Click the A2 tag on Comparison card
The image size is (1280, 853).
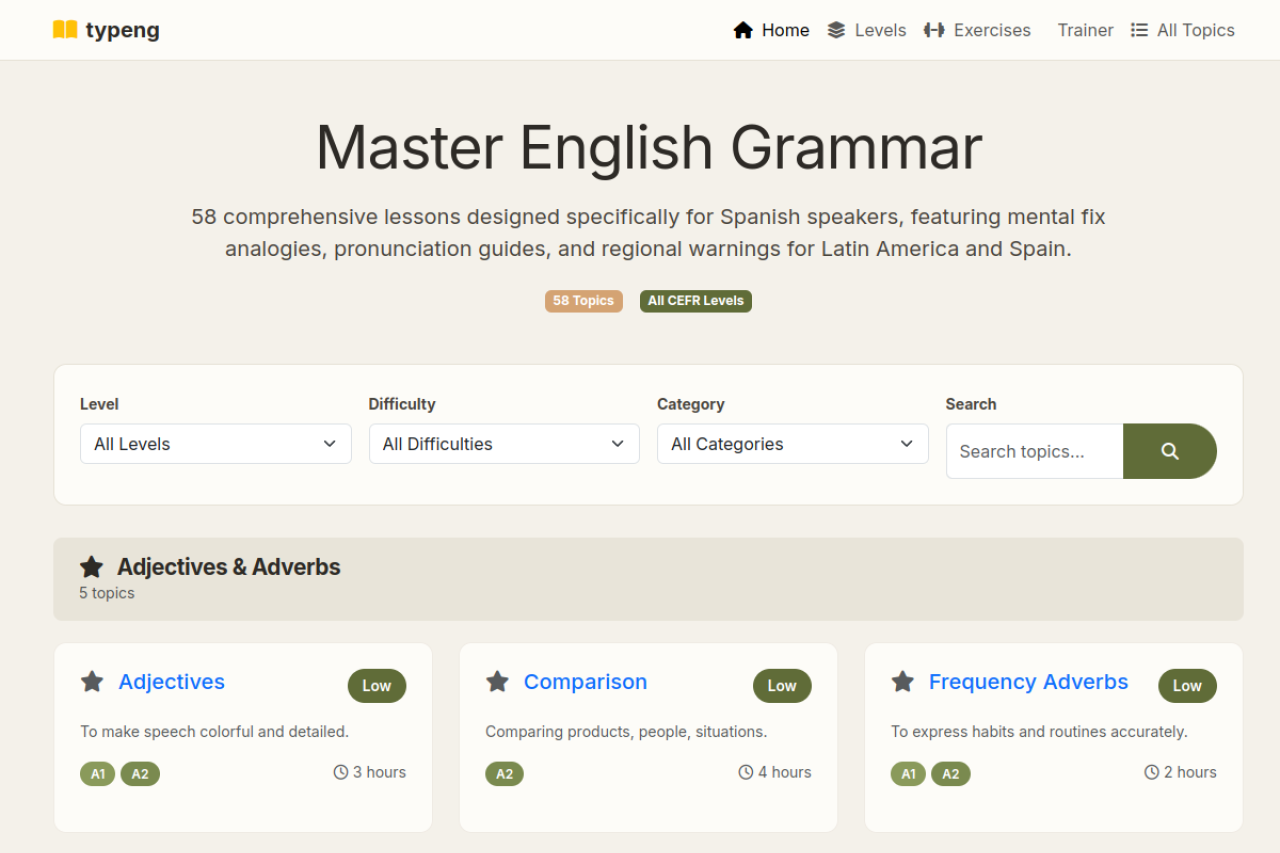coord(505,774)
